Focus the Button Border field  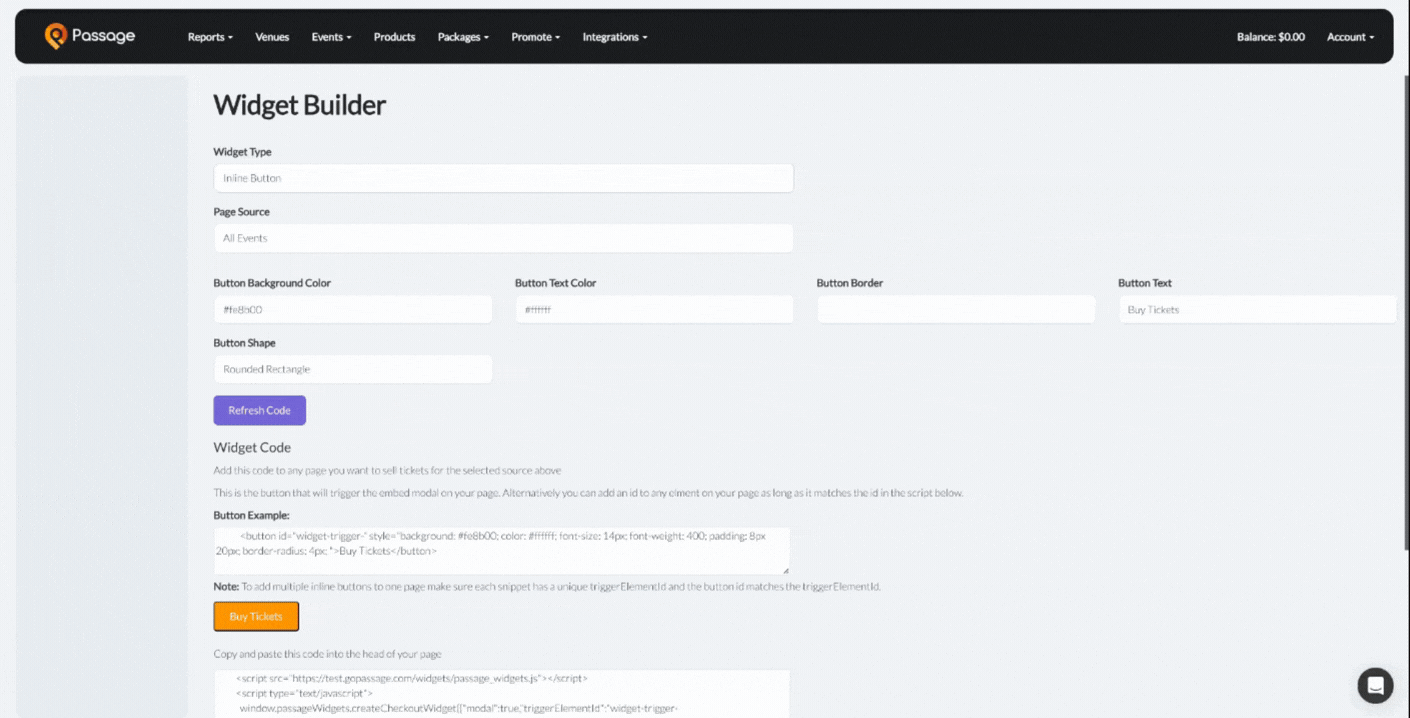click(956, 309)
